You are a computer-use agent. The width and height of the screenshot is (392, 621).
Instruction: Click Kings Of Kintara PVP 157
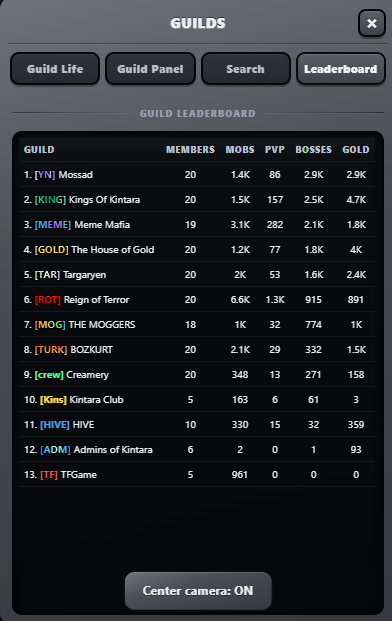point(275,200)
